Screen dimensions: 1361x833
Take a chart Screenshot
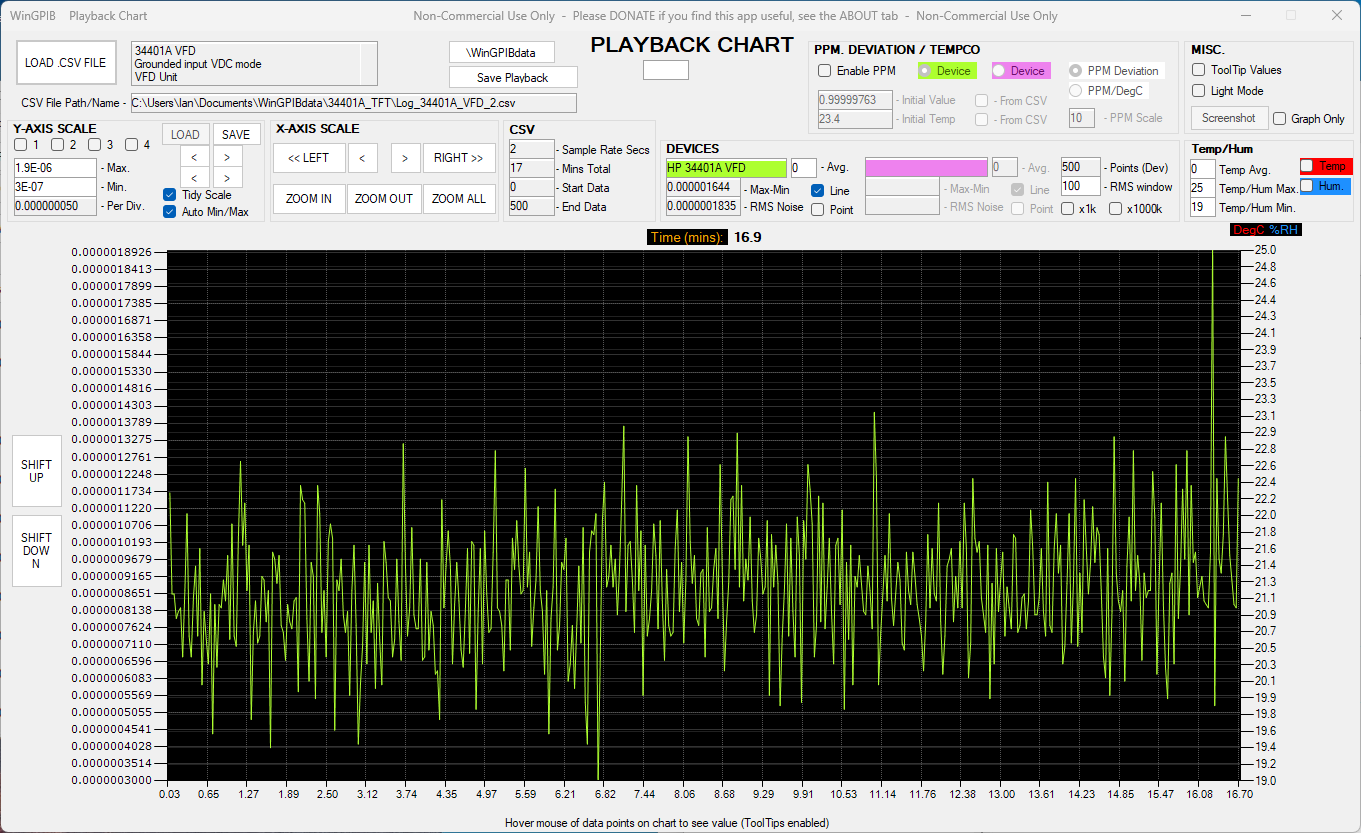point(1229,118)
